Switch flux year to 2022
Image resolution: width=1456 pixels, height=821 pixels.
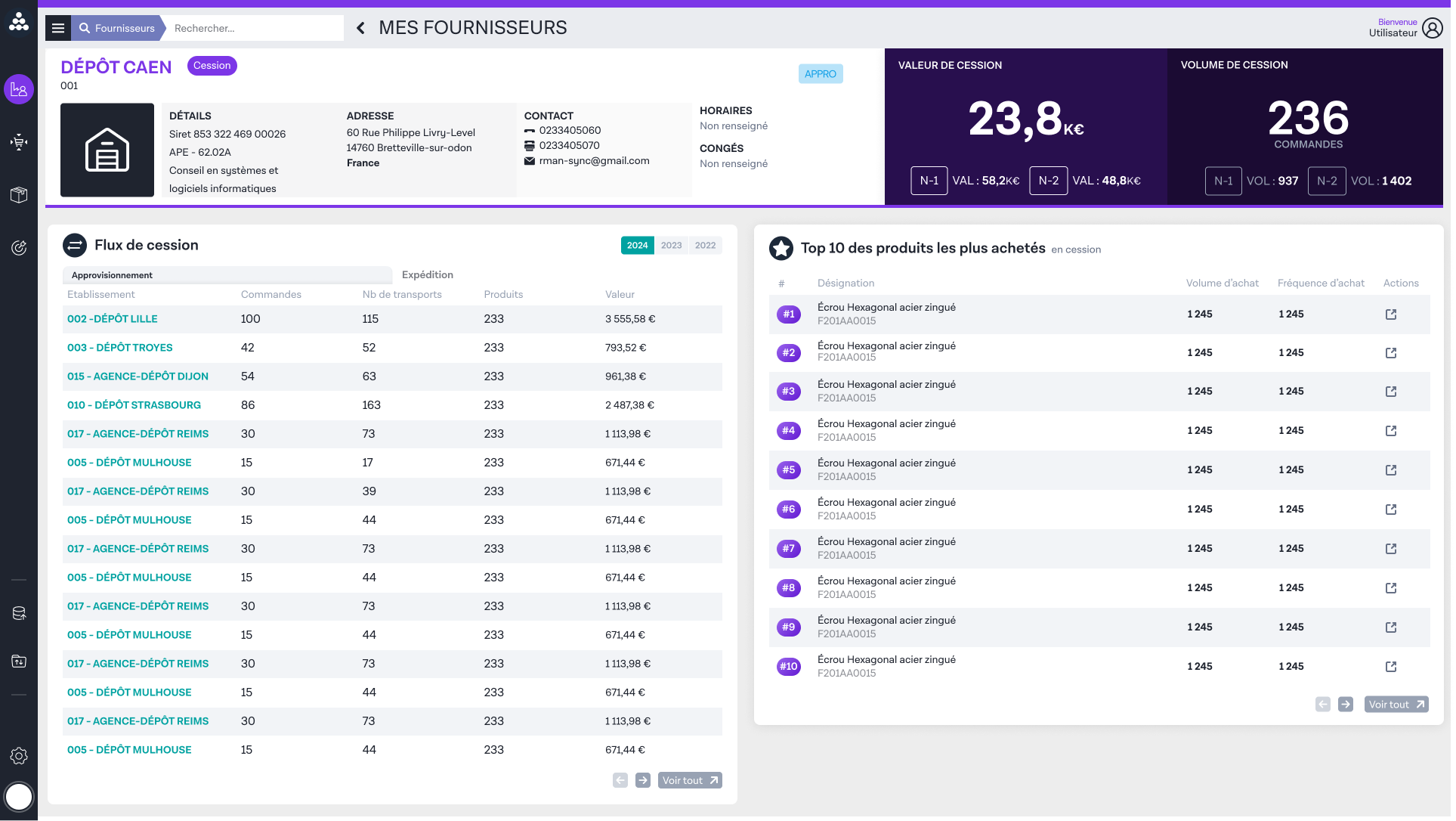click(705, 245)
